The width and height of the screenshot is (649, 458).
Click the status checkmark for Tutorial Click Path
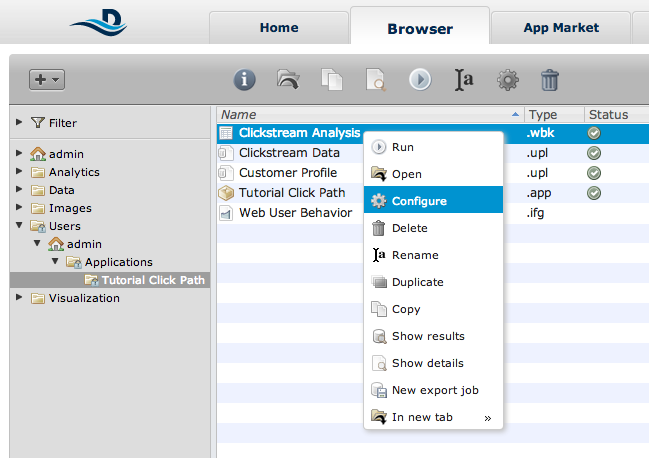[x=594, y=193]
